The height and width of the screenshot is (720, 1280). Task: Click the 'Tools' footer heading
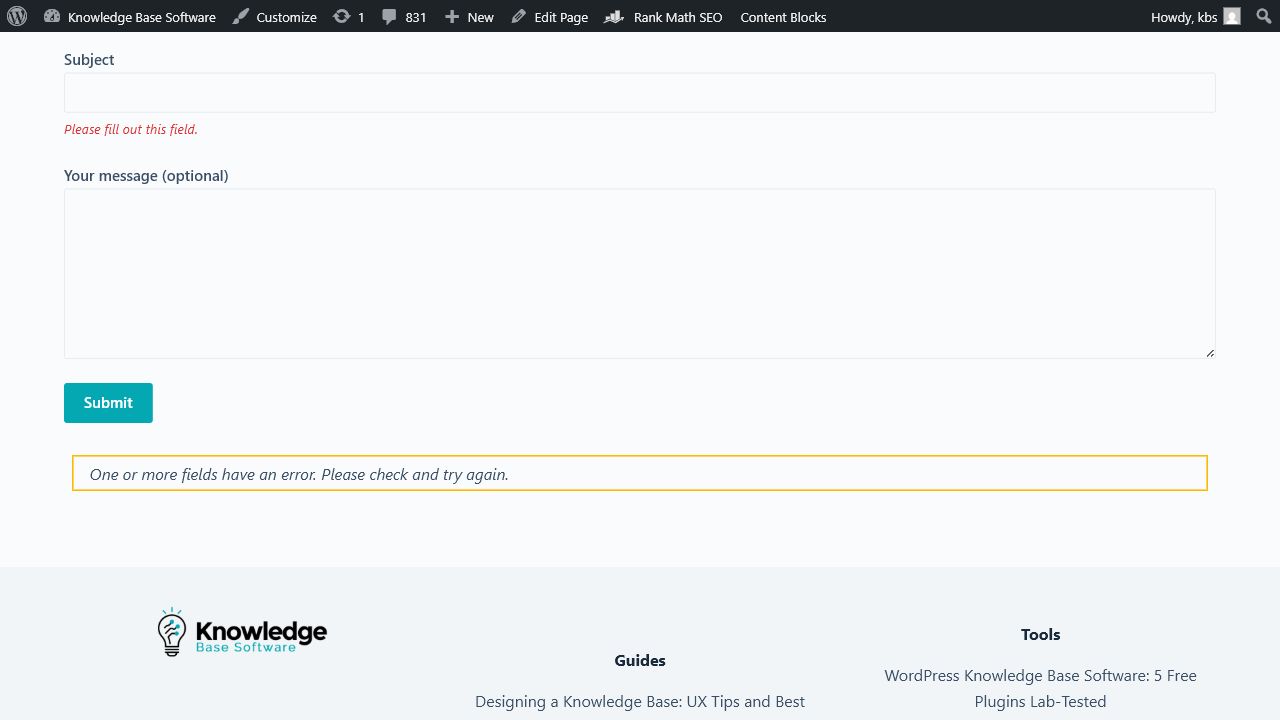coord(1040,634)
